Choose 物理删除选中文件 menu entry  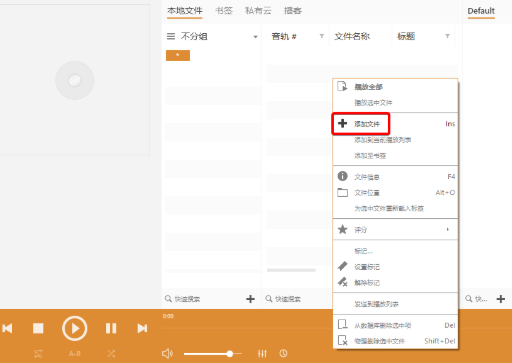[x=379, y=341]
